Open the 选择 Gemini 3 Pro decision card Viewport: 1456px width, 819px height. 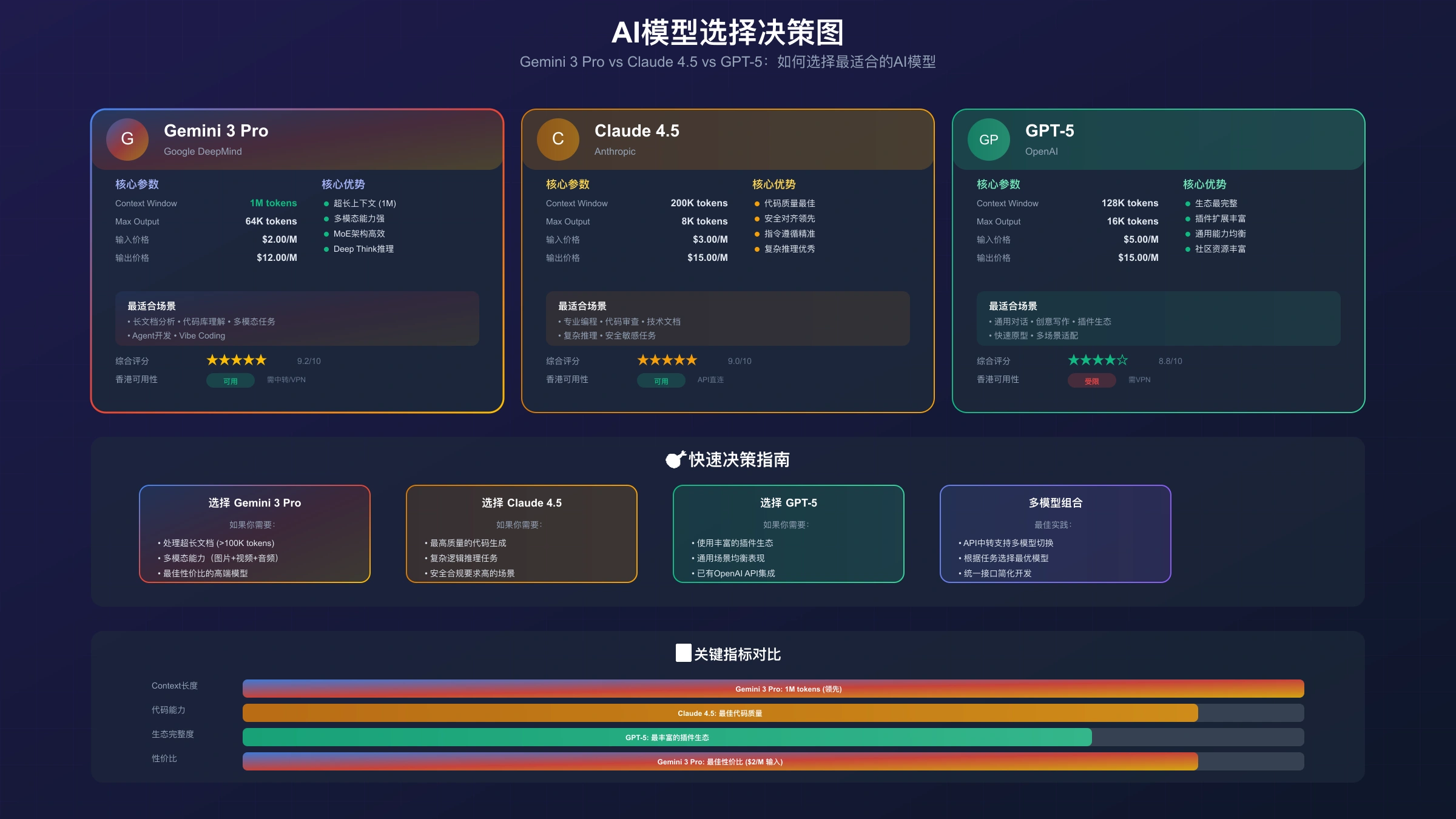(x=255, y=534)
